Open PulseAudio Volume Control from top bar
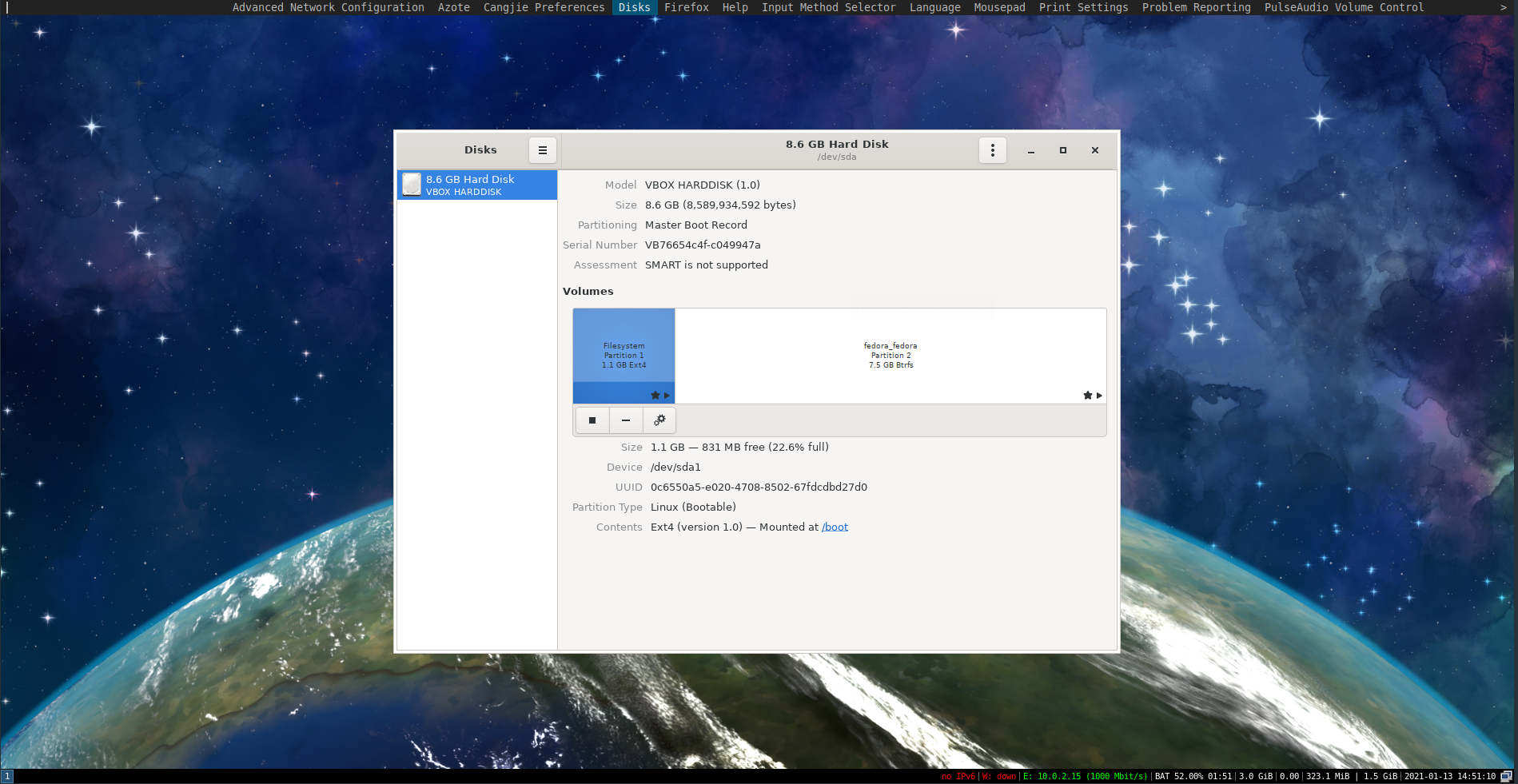 point(1345,7)
